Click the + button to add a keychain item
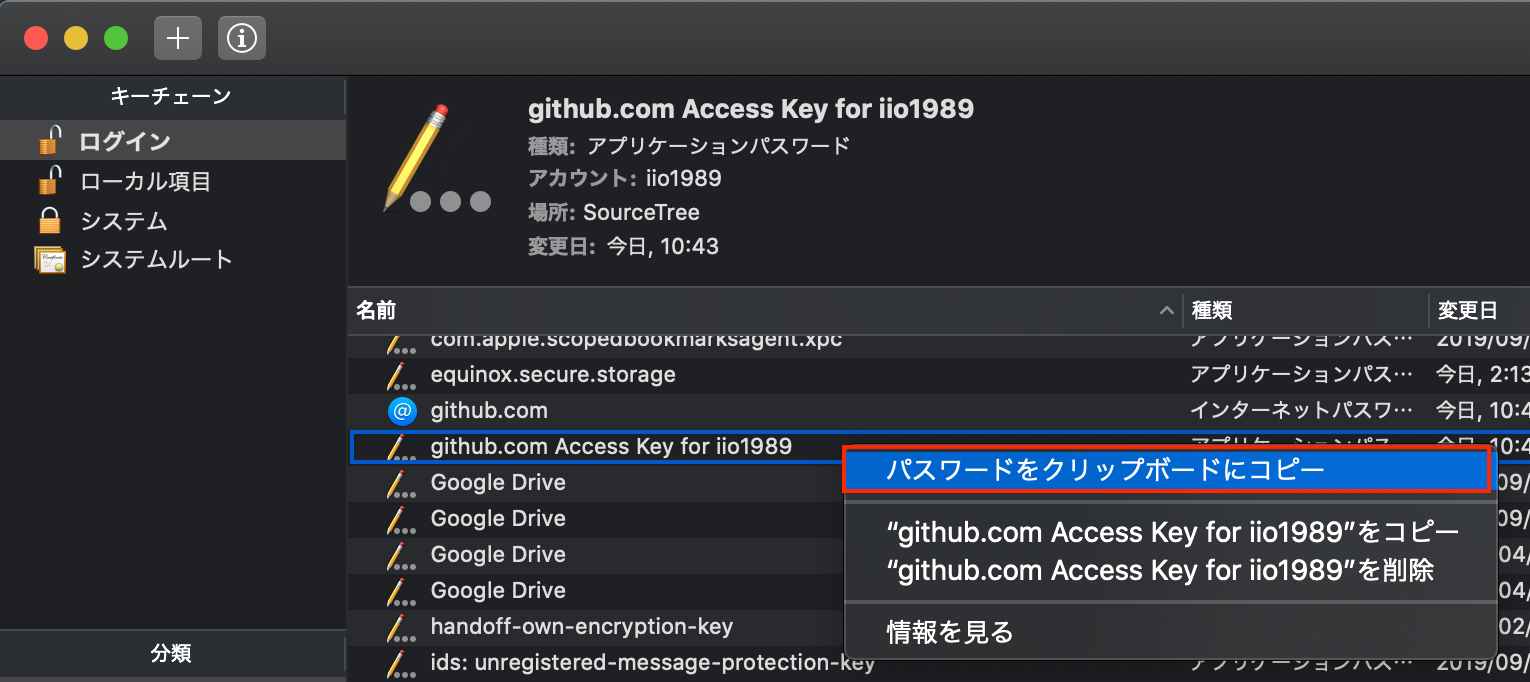 [177, 38]
